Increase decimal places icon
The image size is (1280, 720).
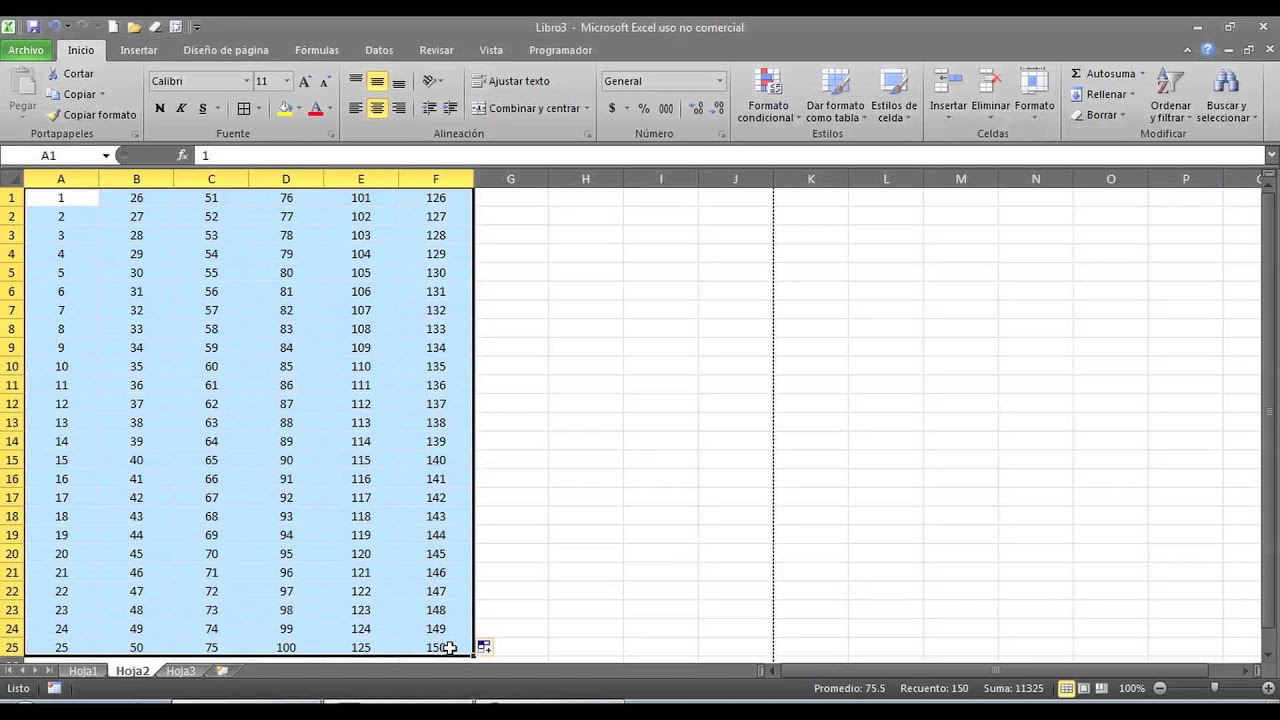(x=696, y=108)
